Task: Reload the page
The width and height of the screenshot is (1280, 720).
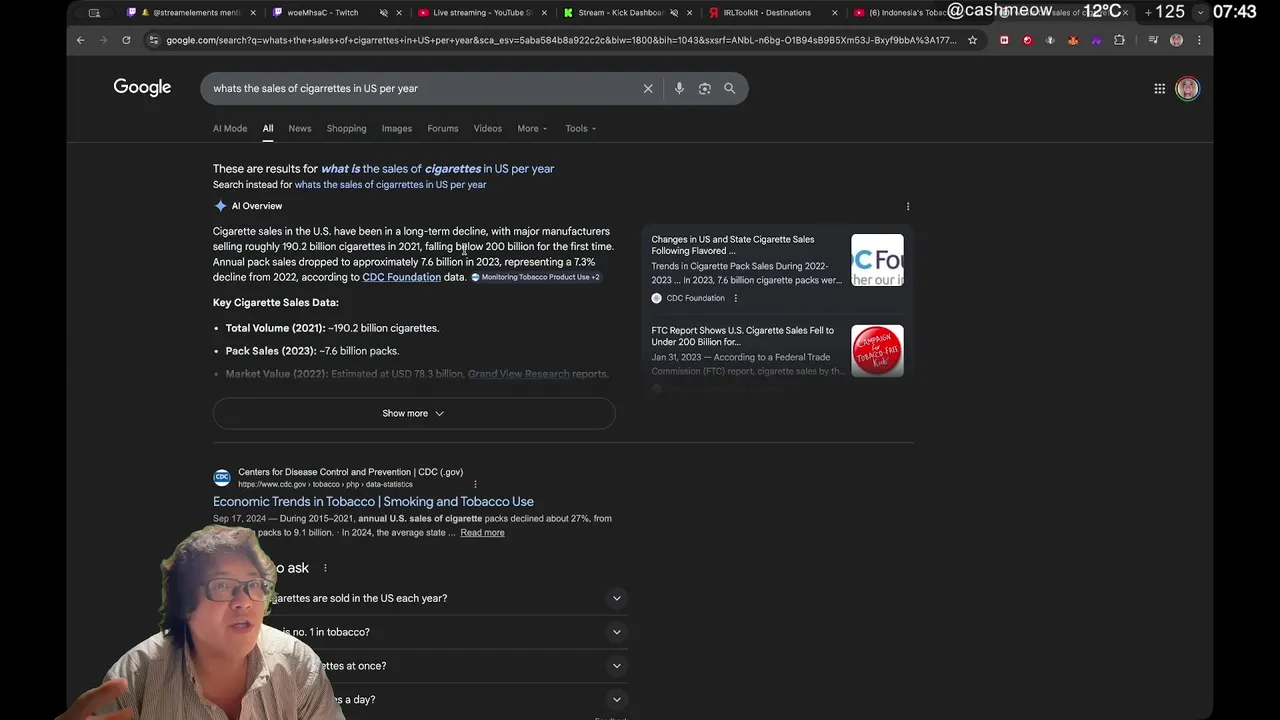Action: coord(126,40)
